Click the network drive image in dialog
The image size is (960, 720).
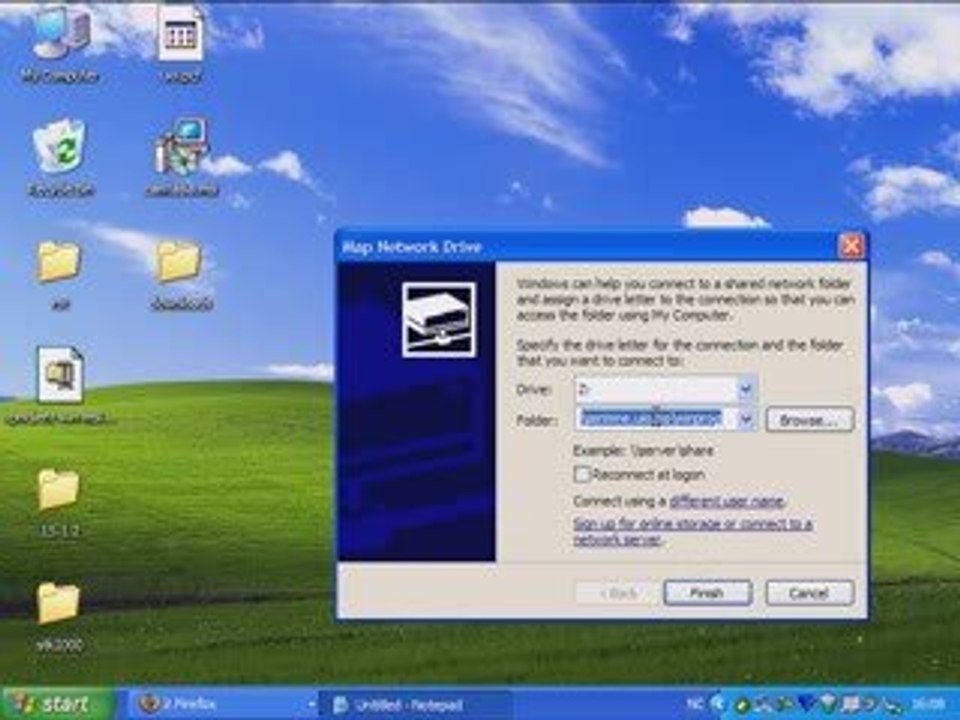coord(438,320)
